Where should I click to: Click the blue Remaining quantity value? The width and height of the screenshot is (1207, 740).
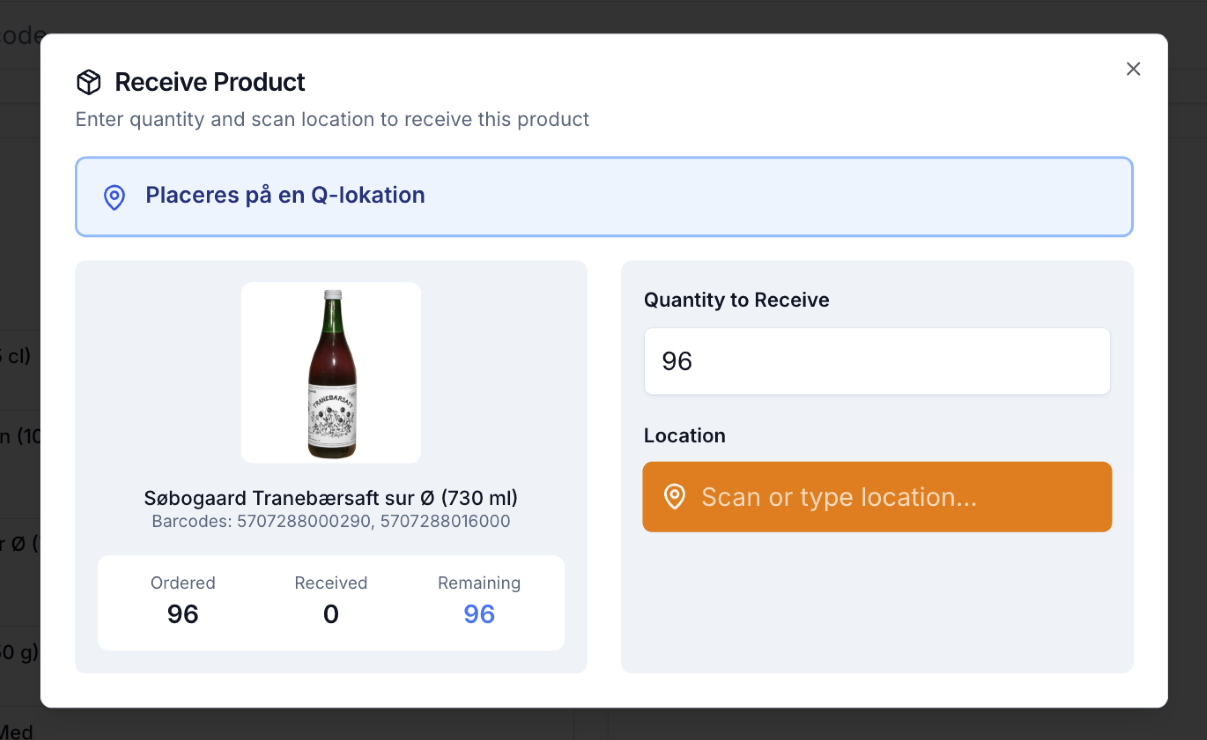479,614
